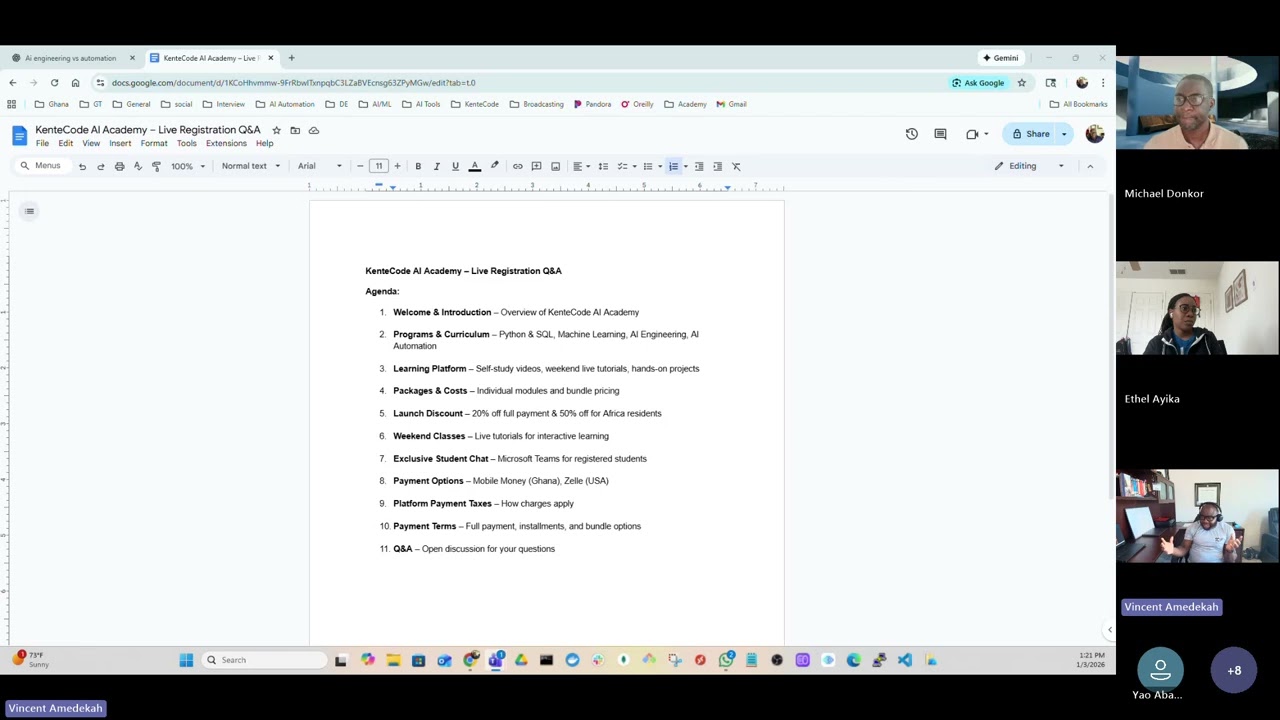
Task: Open the All Bookmarks folder
Action: pyautogui.click(x=1078, y=104)
